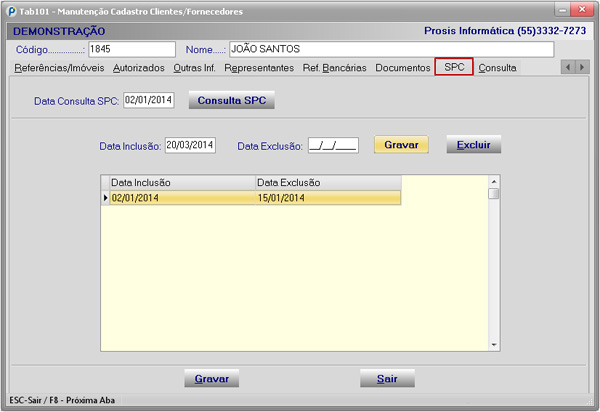600x412 pixels.
Task: Select the Representantes tab
Action: coord(259,68)
